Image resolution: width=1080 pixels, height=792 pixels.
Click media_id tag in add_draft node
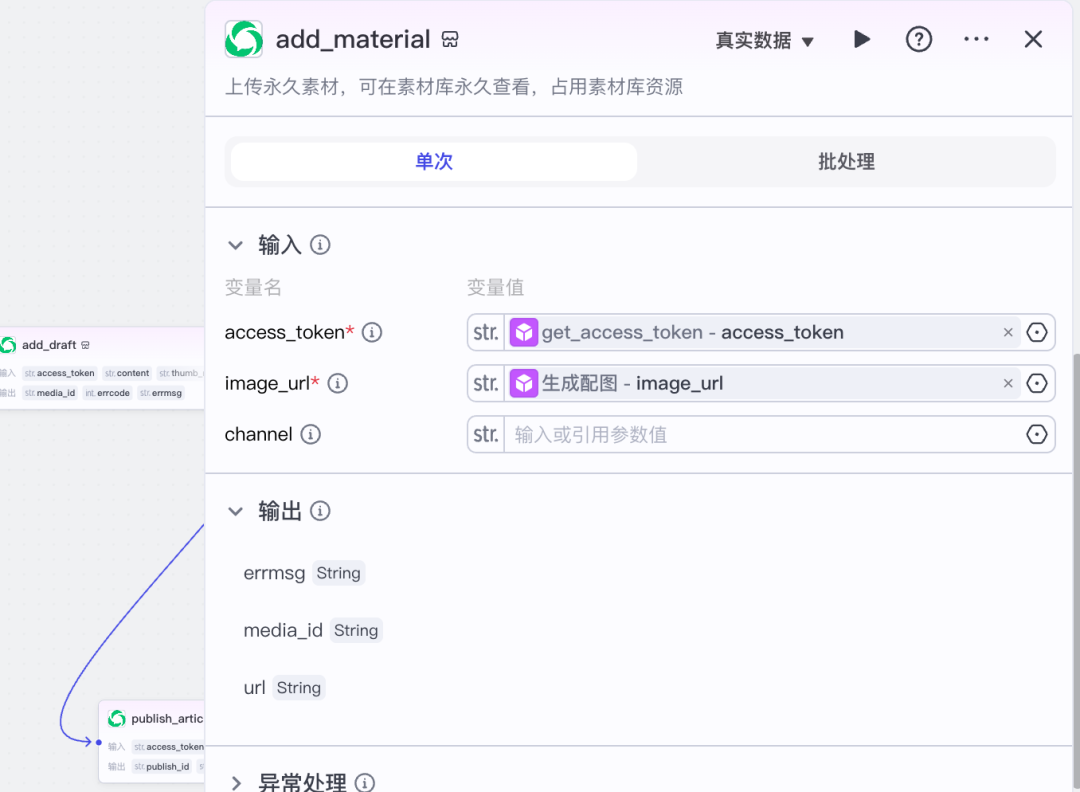click(x=50, y=393)
